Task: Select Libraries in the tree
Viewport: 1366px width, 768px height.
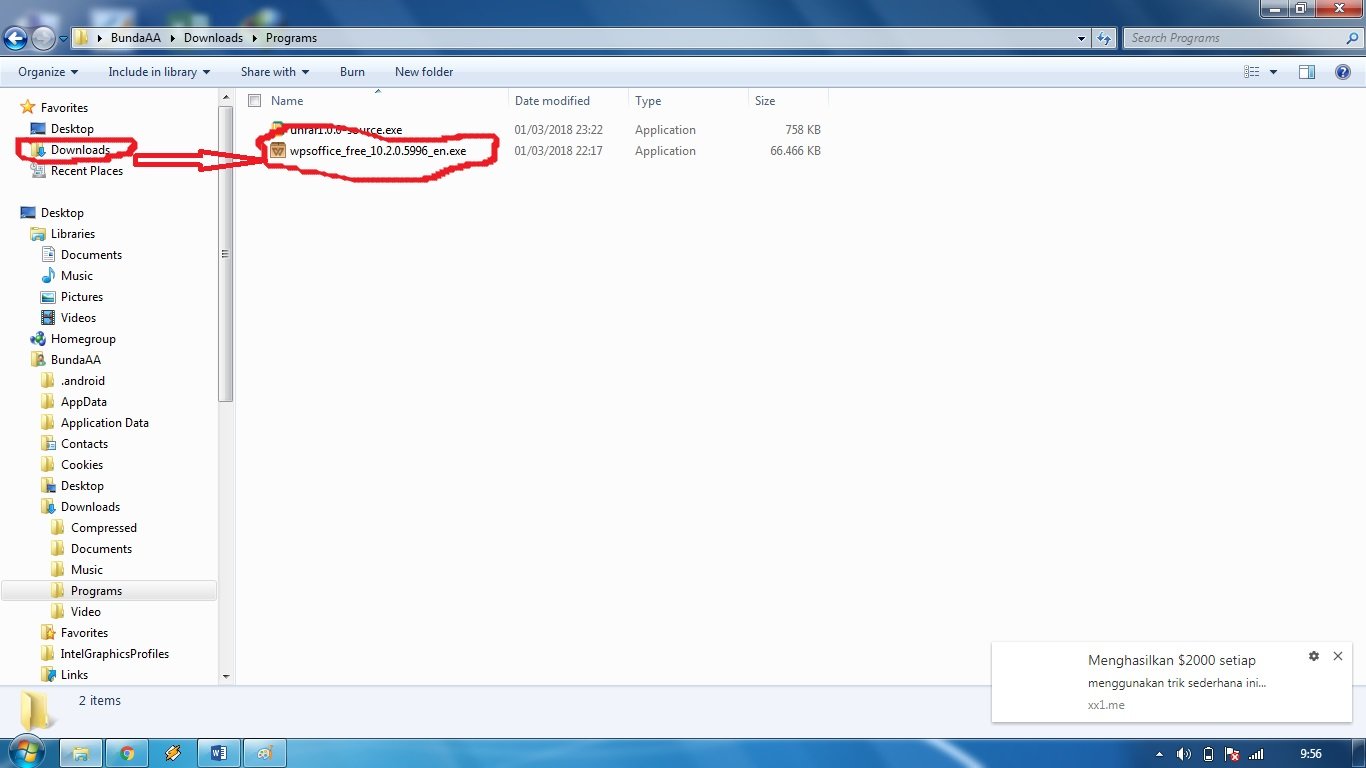Action: [x=73, y=234]
